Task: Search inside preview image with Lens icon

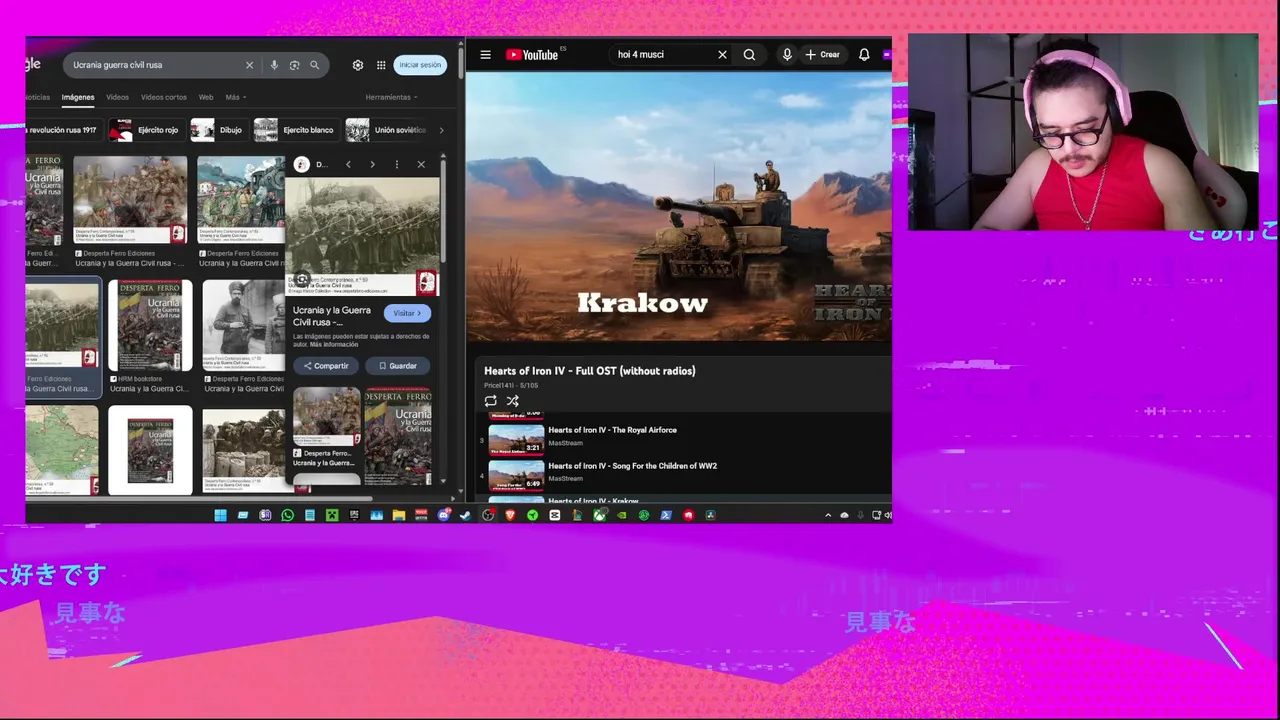Action: [302, 280]
